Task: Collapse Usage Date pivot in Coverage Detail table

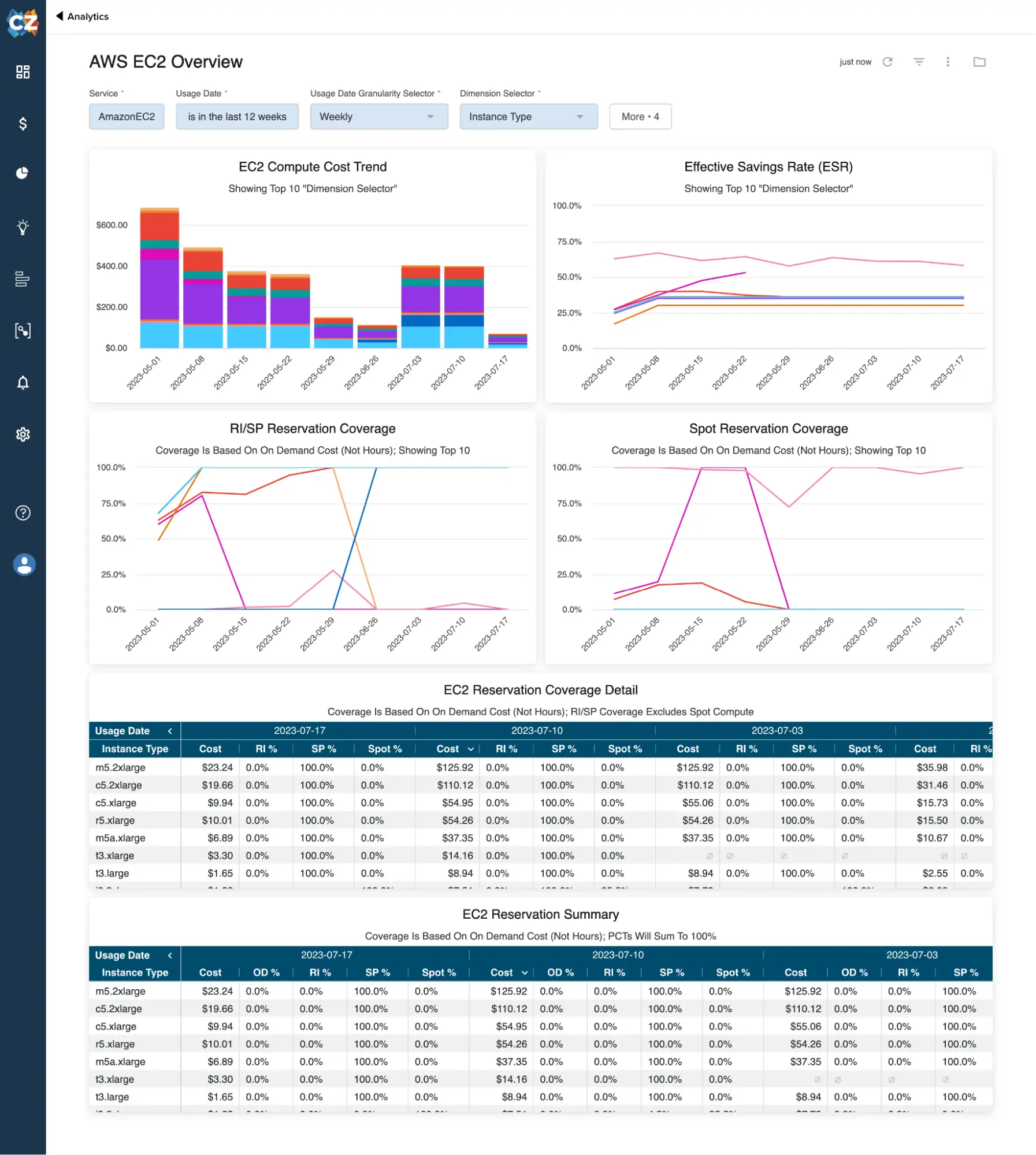Action: point(170,731)
